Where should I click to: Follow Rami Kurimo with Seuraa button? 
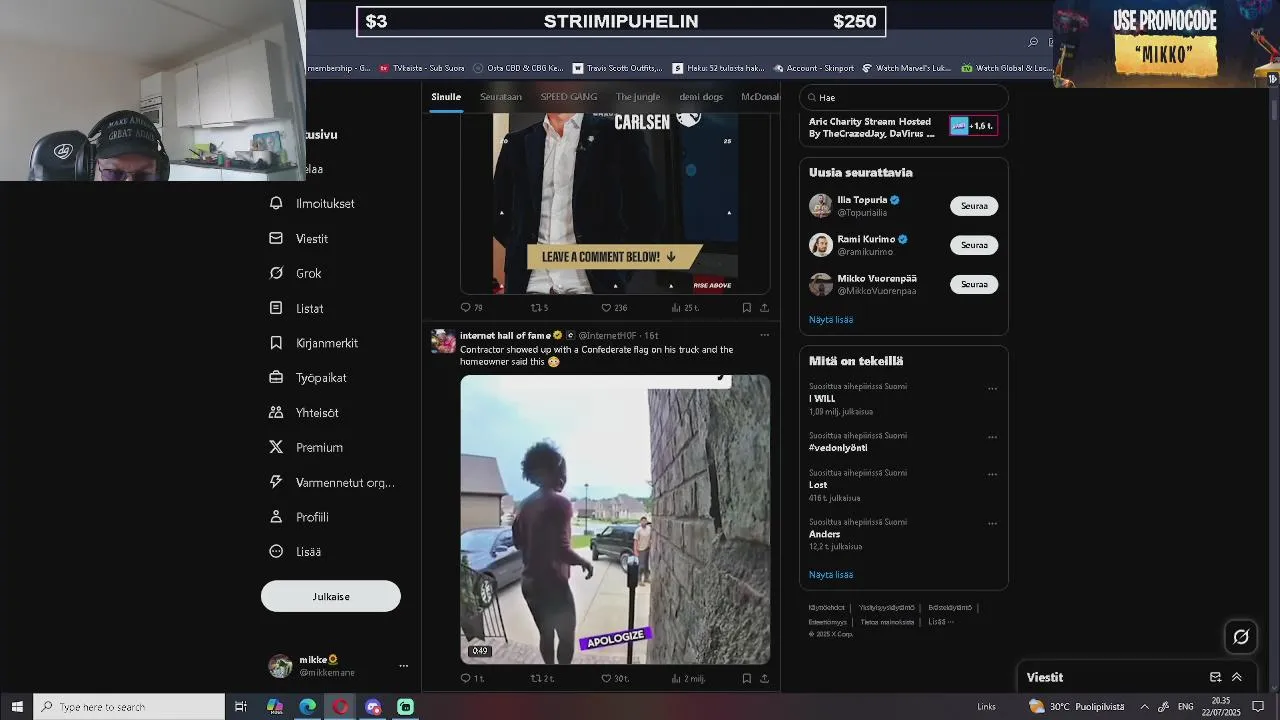click(974, 245)
